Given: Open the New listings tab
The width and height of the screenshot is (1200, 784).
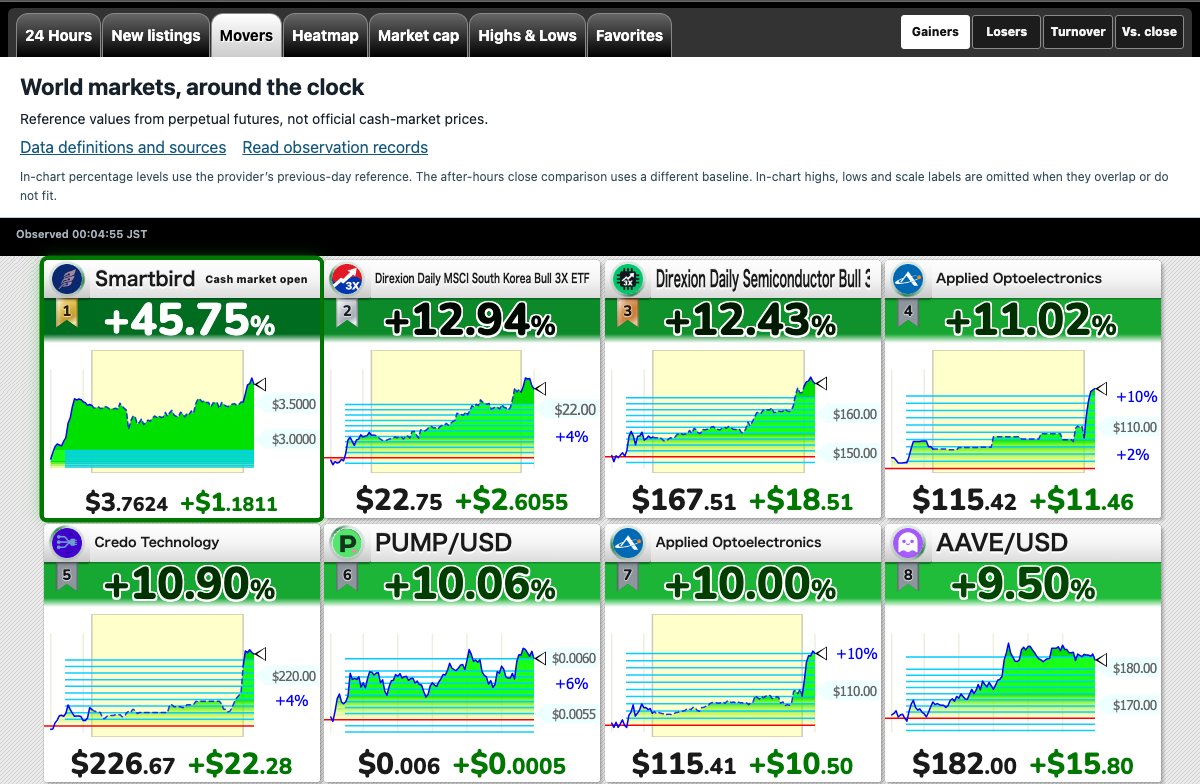Looking at the screenshot, I should pyautogui.click(x=156, y=36).
